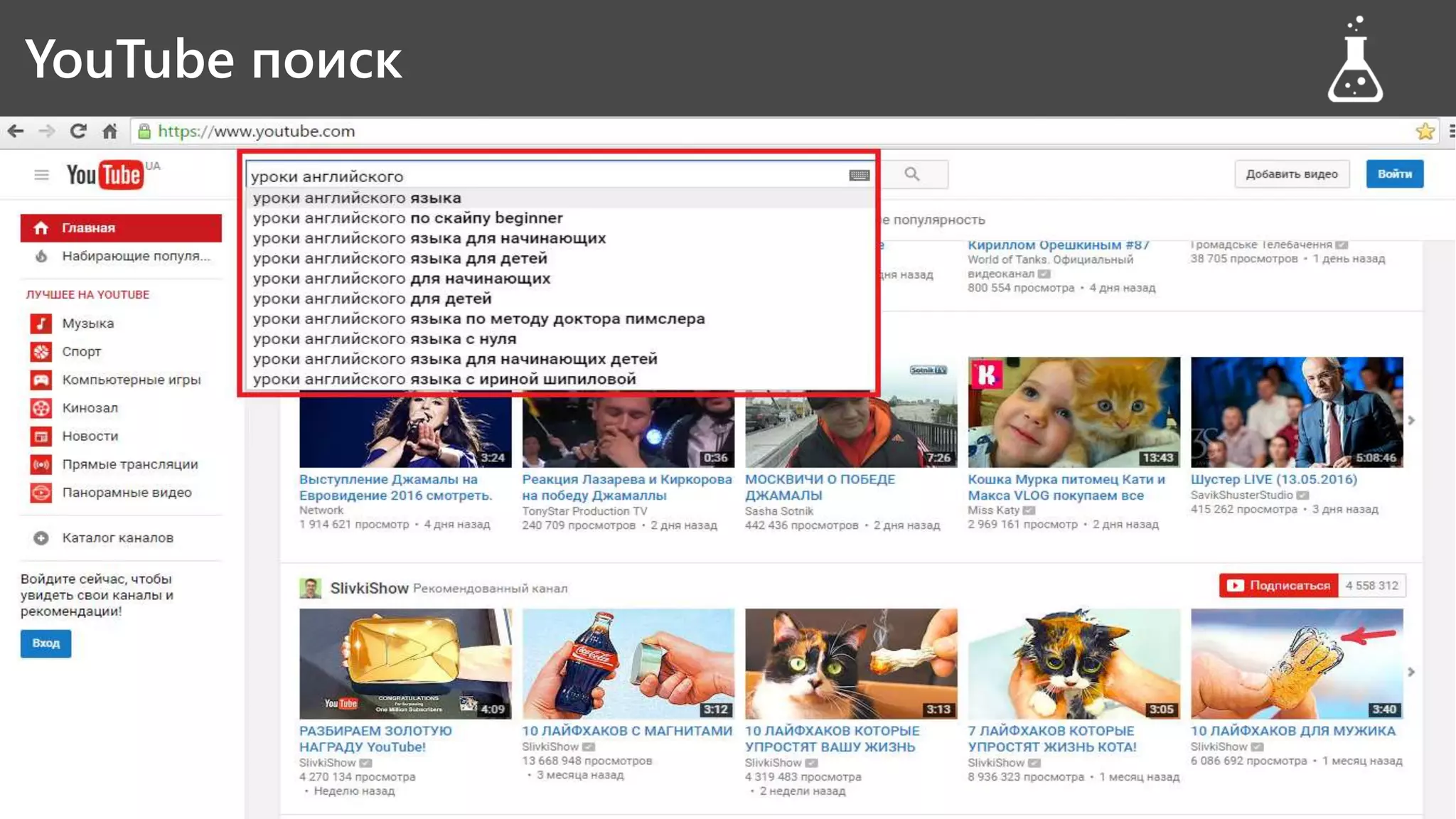Open video title Шустер LIVE (13.05.2016)
The height and width of the screenshot is (819, 1456).
1274,479
